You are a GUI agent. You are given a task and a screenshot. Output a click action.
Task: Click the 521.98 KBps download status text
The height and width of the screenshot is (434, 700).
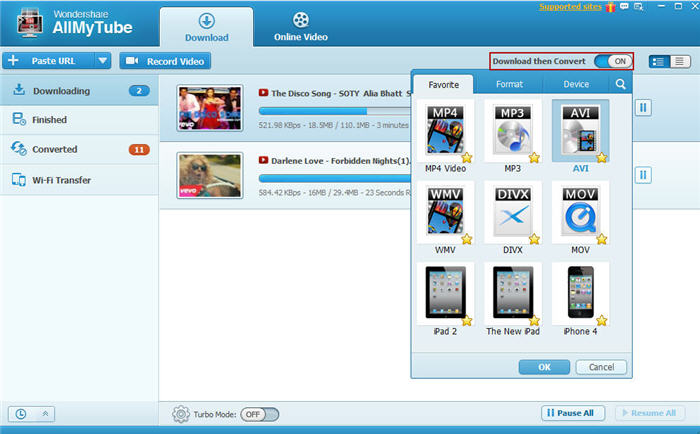(334, 125)
